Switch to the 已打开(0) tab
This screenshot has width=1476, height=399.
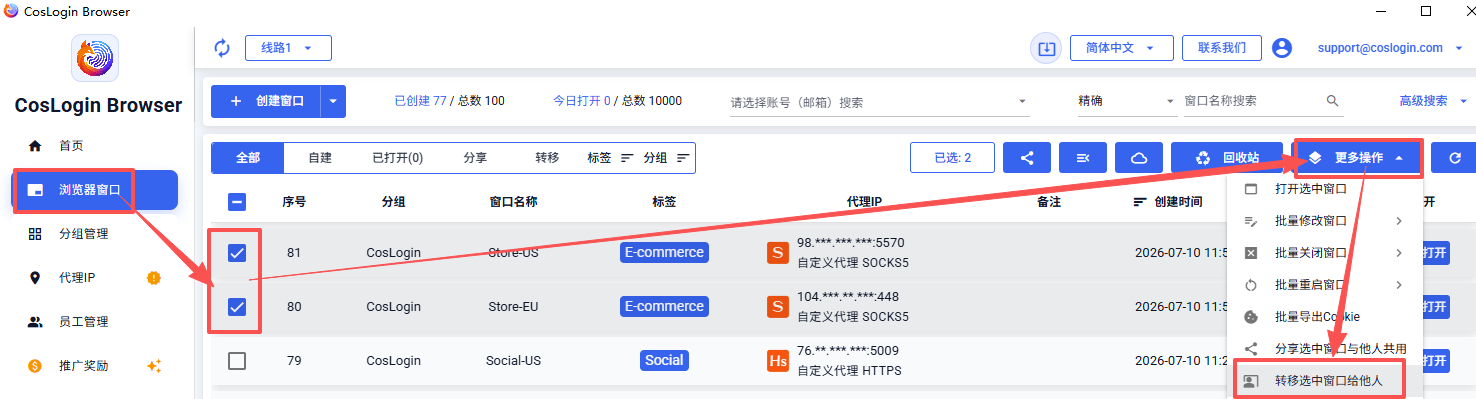point(397,158)
